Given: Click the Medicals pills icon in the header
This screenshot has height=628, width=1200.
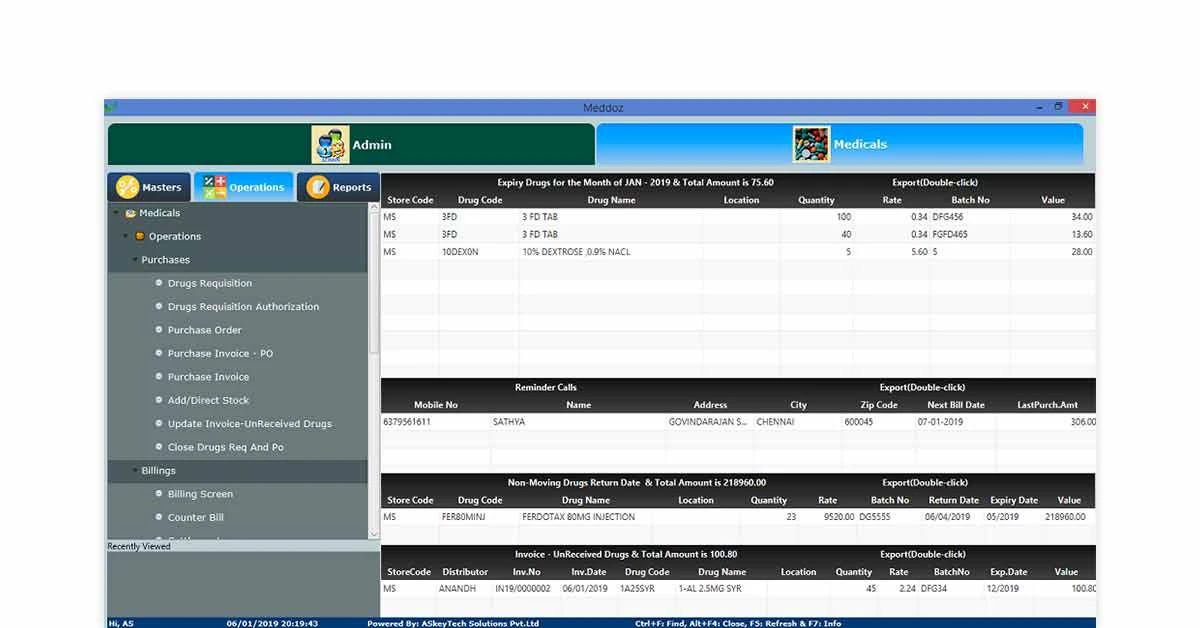Looking at the screenshot, I should click(x=809, y=143).
